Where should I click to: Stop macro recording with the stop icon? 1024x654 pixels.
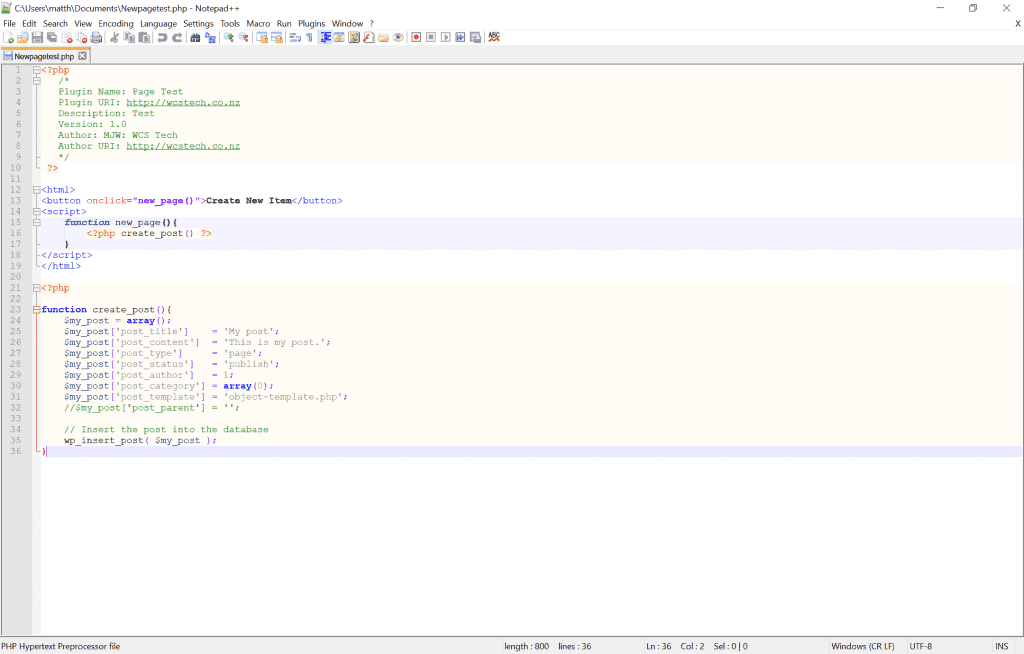(431, 37)
